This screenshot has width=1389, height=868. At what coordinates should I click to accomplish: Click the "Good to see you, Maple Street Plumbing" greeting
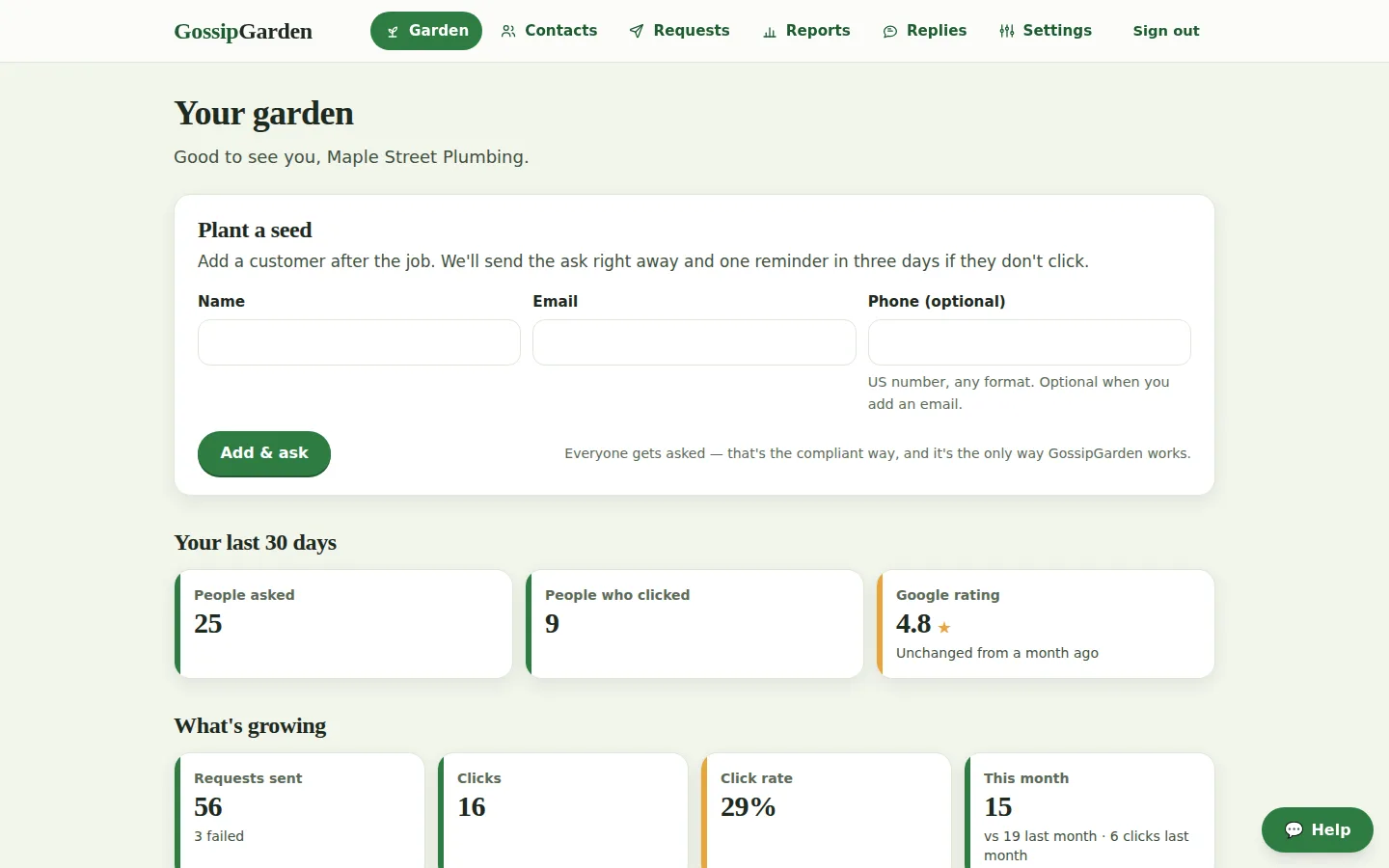tap(351, 157)
